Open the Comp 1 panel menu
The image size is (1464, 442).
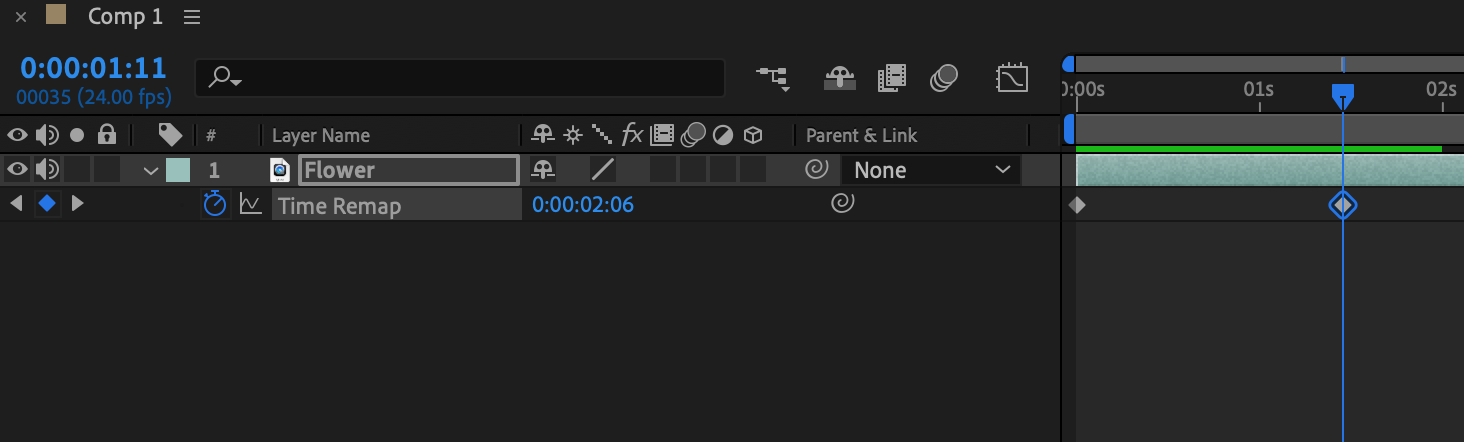(x=192, y=17)
